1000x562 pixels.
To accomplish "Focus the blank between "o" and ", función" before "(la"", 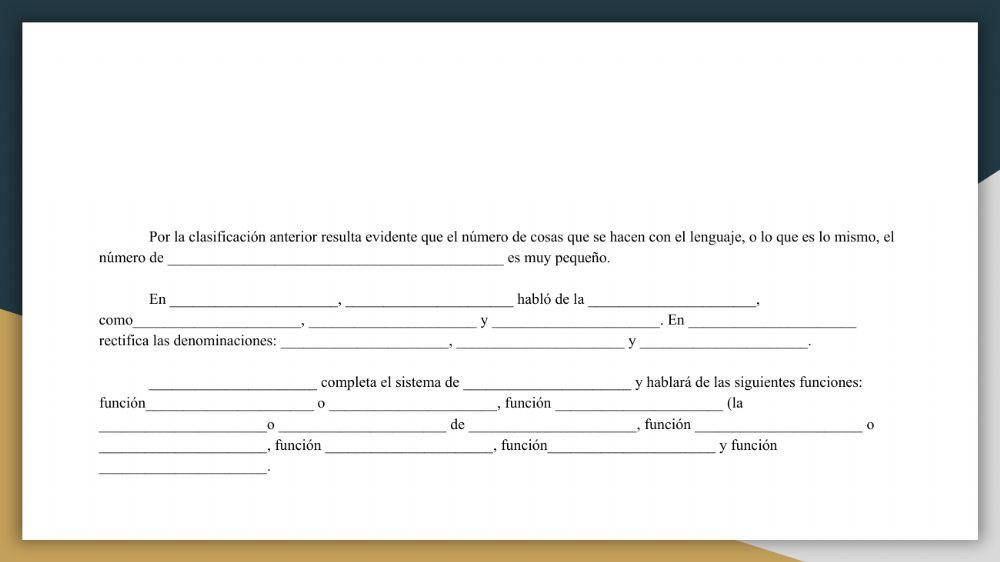I will click(x=413, y=404).
